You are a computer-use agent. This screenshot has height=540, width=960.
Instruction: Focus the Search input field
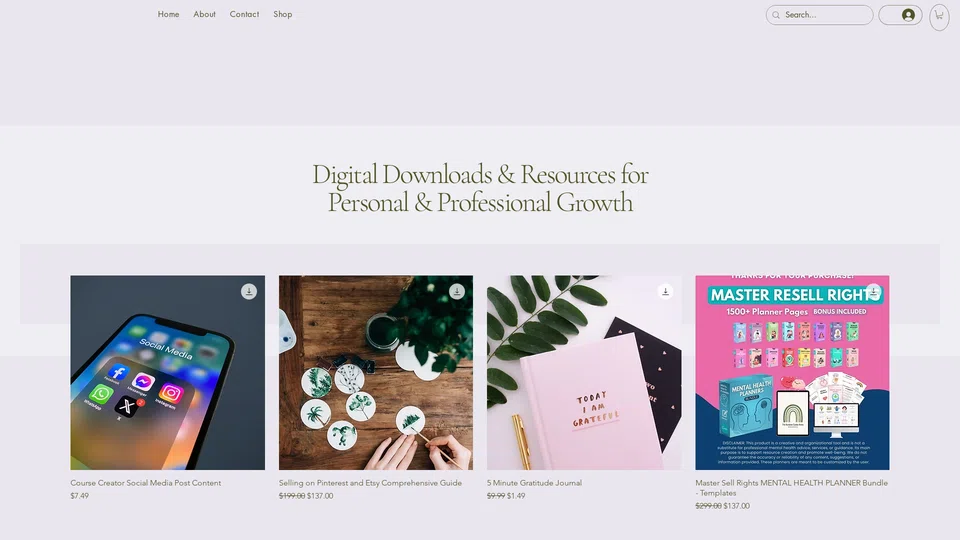click(x=820, y=15)
